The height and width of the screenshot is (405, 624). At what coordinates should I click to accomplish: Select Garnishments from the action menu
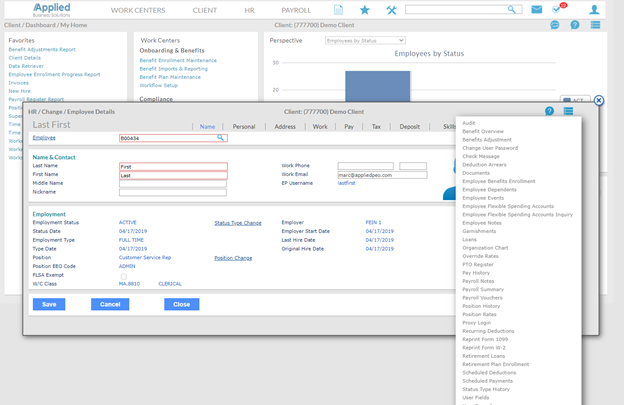click(479, 231)
